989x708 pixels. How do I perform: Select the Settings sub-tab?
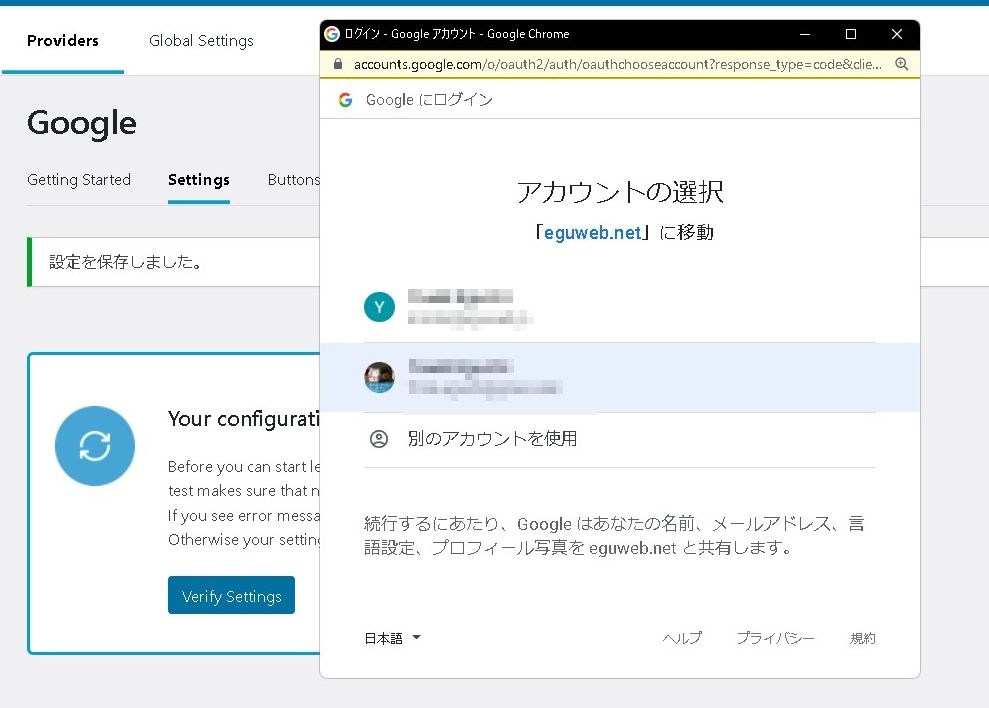click(199, 180)
